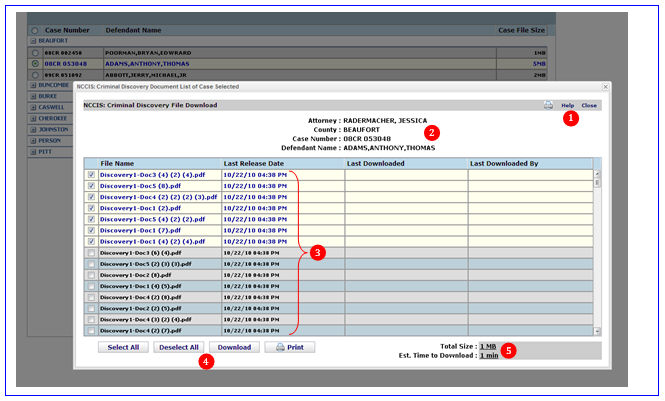
Task: Click radio button in Case Number header
Action: coord(35,31)
